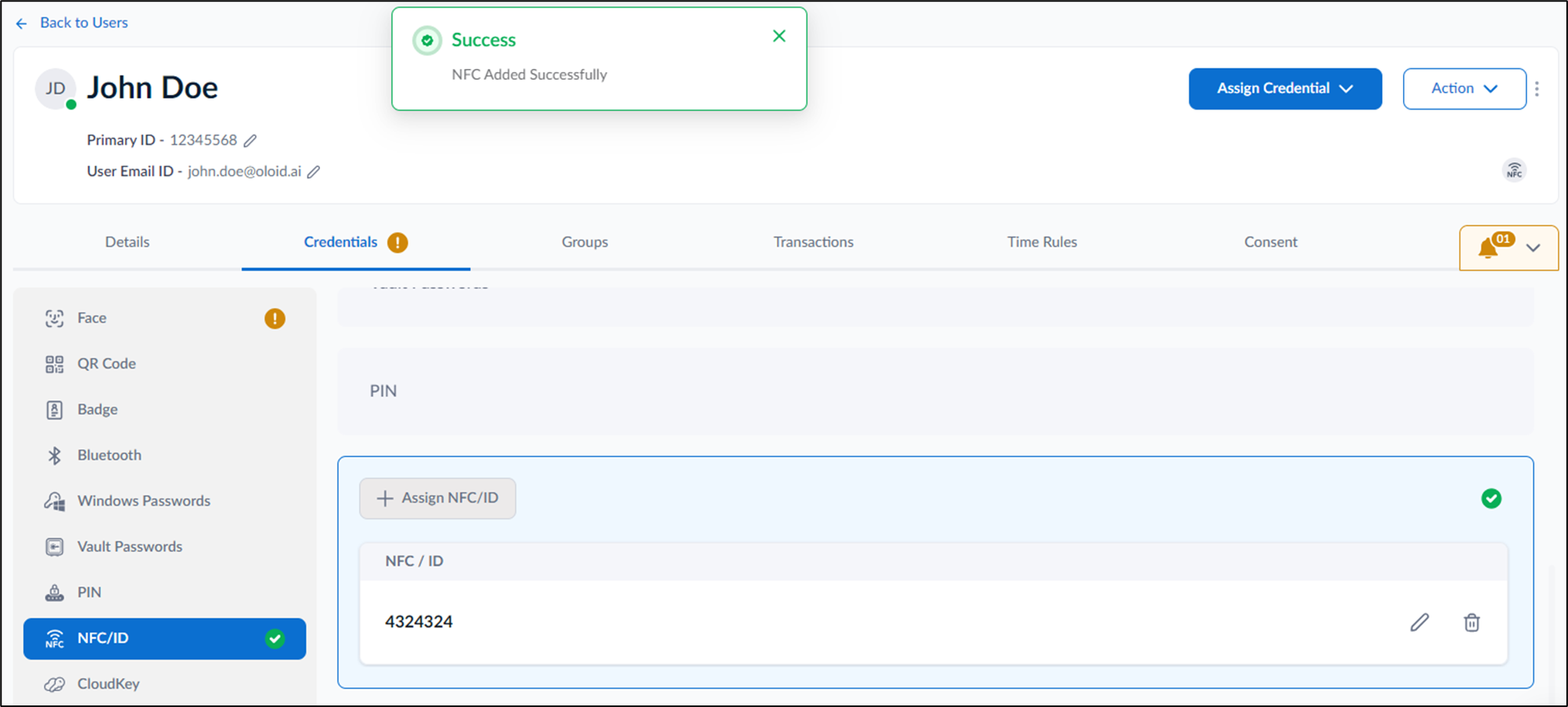Select NFC/ID credential item
The width and height of the screenshot is (1568, 707).
point(165,639)
